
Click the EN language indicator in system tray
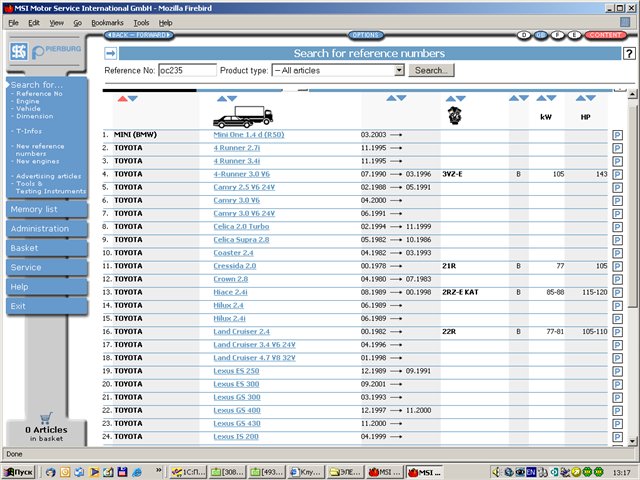pos(531,472)
